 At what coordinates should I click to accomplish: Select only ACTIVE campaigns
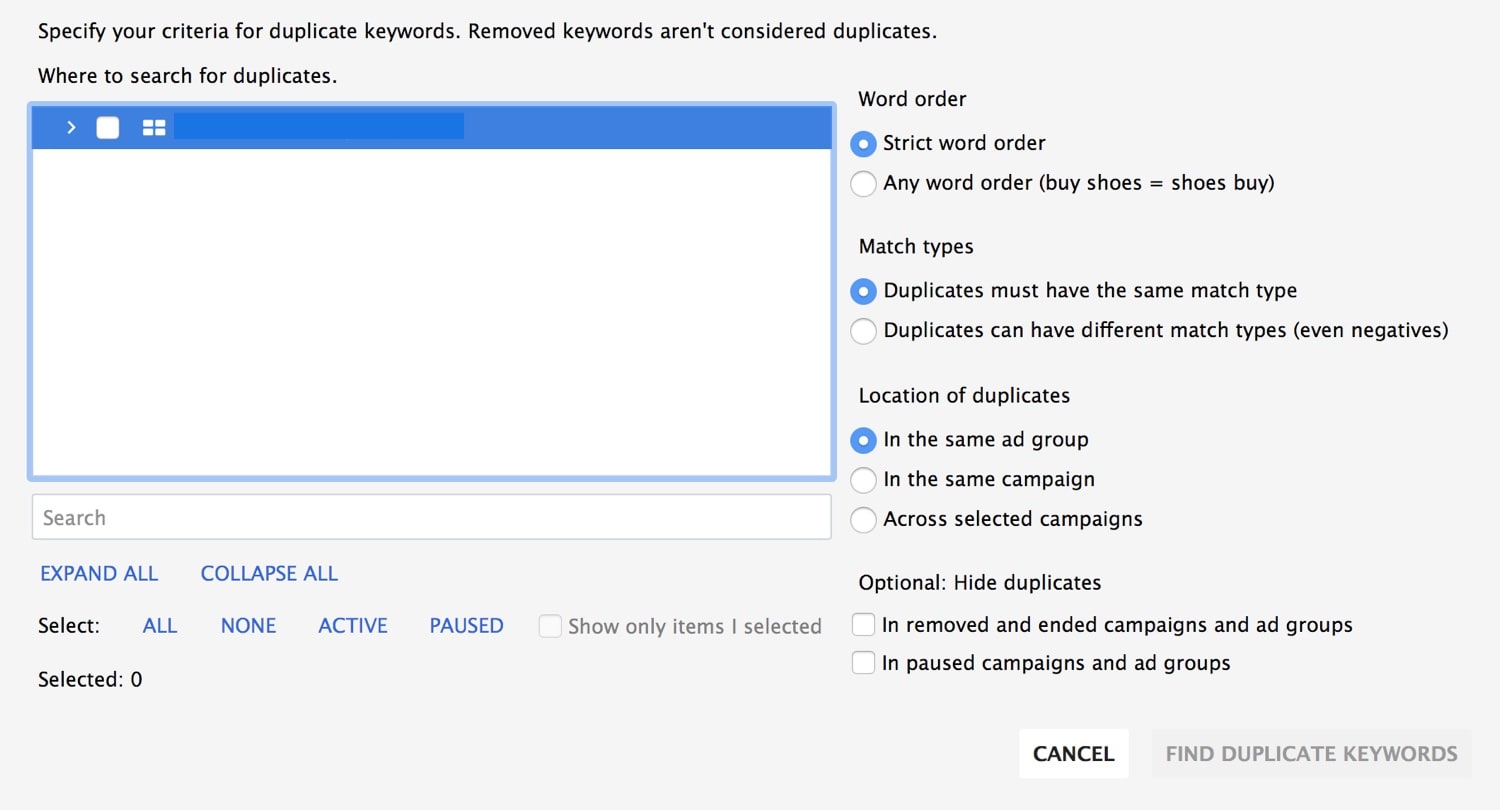(x=353, y=626)
